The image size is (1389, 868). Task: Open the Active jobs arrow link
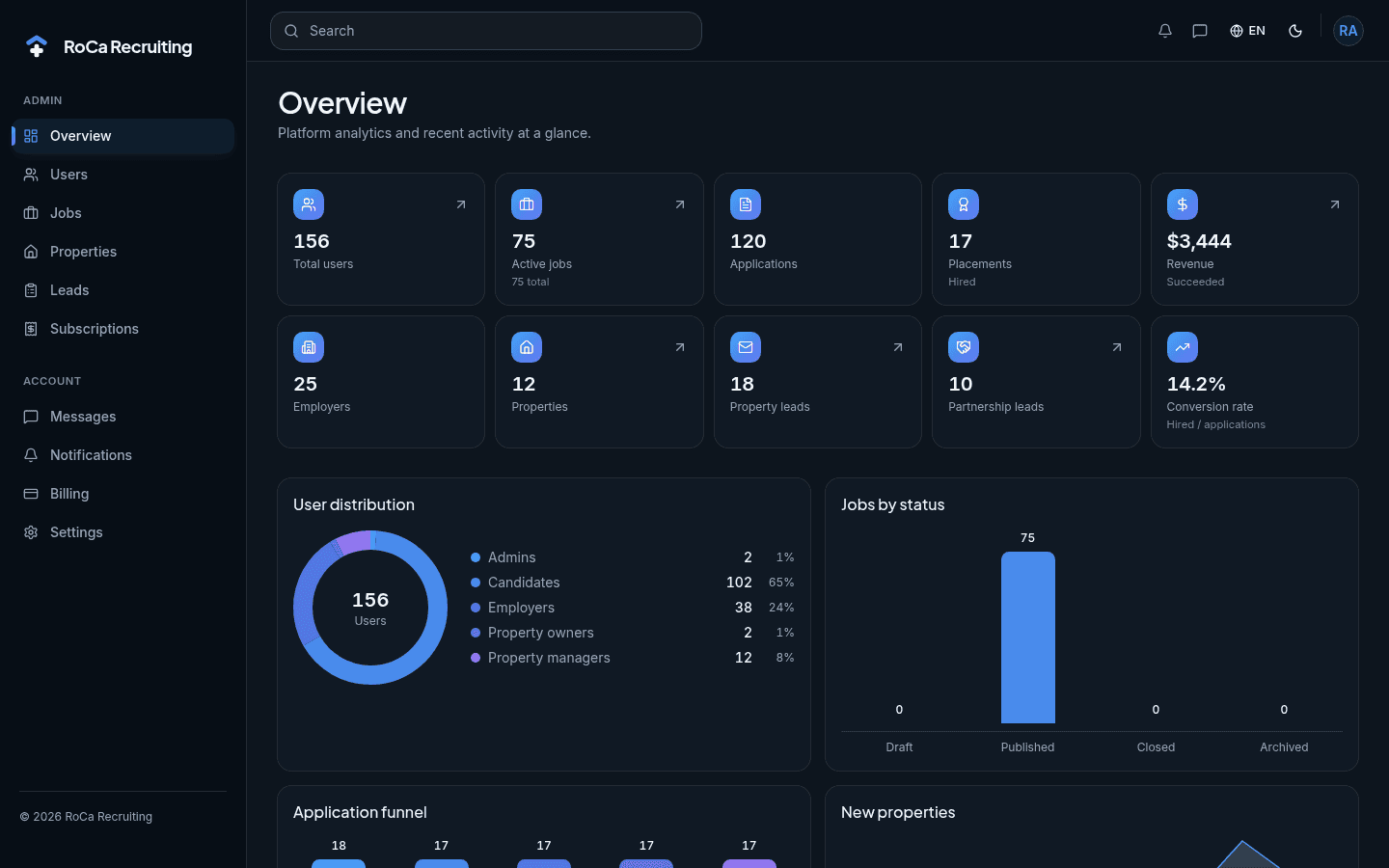tap(680, 204)
